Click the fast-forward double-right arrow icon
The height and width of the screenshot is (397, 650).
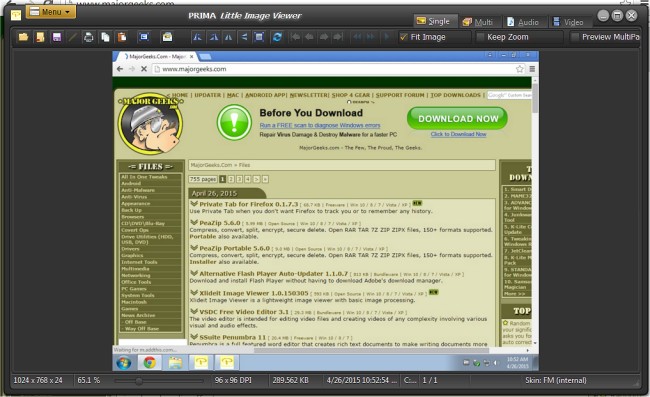pos(371,37)
